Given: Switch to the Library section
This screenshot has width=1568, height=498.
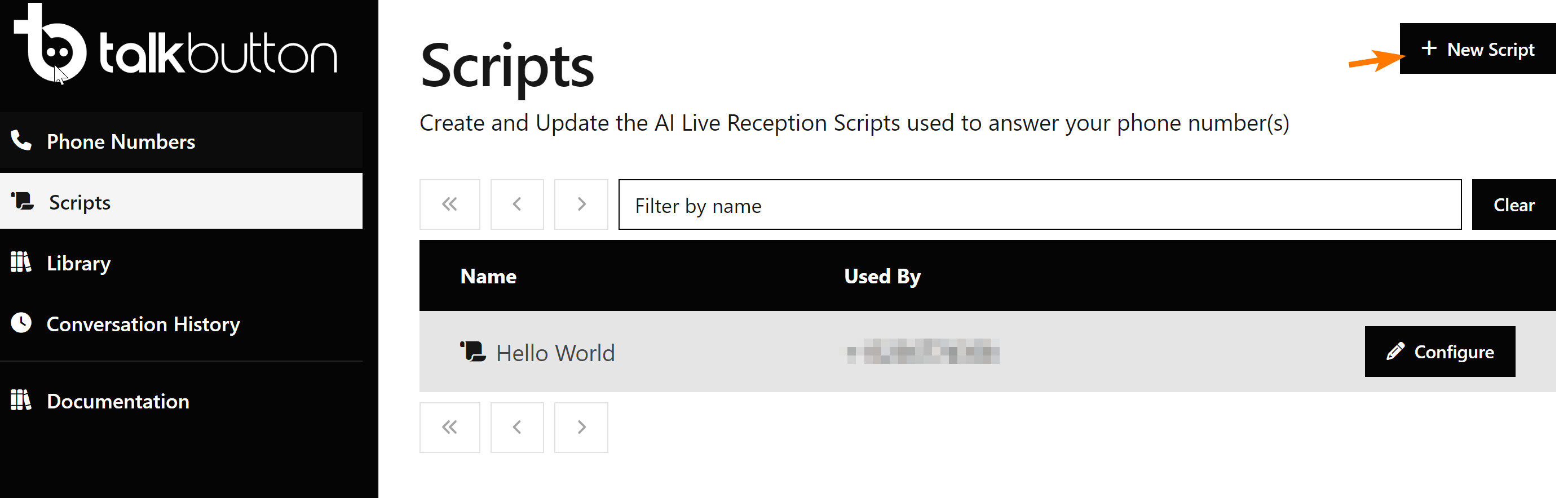Looking at the screenshot, I should pos(78,263).
